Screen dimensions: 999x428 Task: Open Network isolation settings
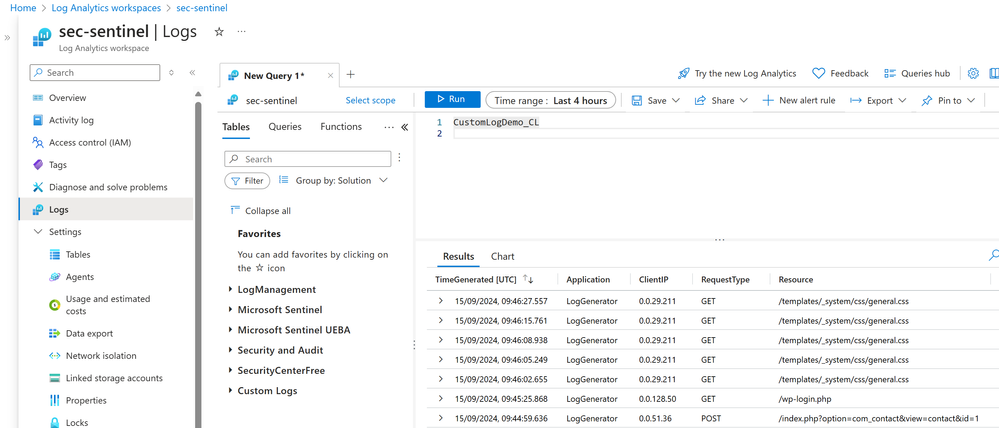point(101,356)
